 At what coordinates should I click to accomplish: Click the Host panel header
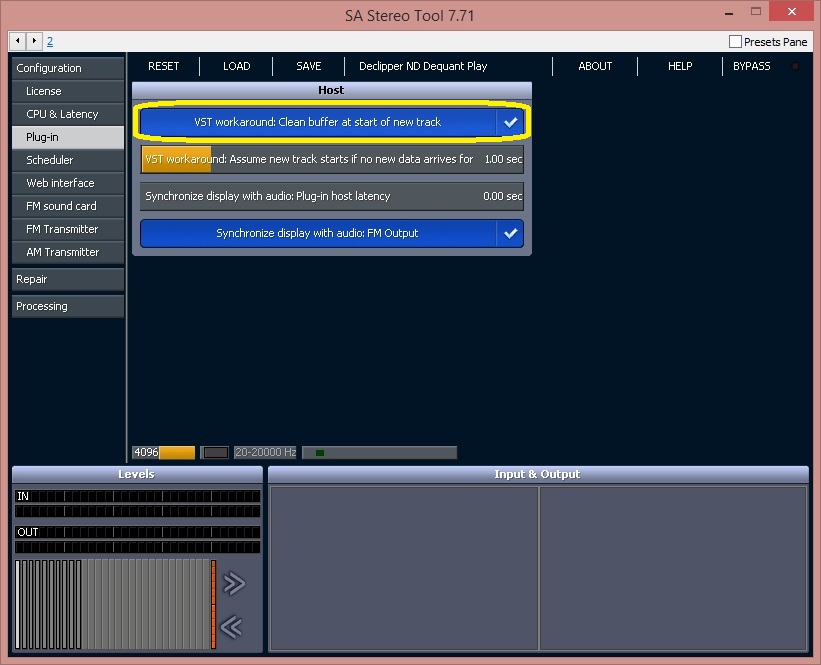click(331, 90)
